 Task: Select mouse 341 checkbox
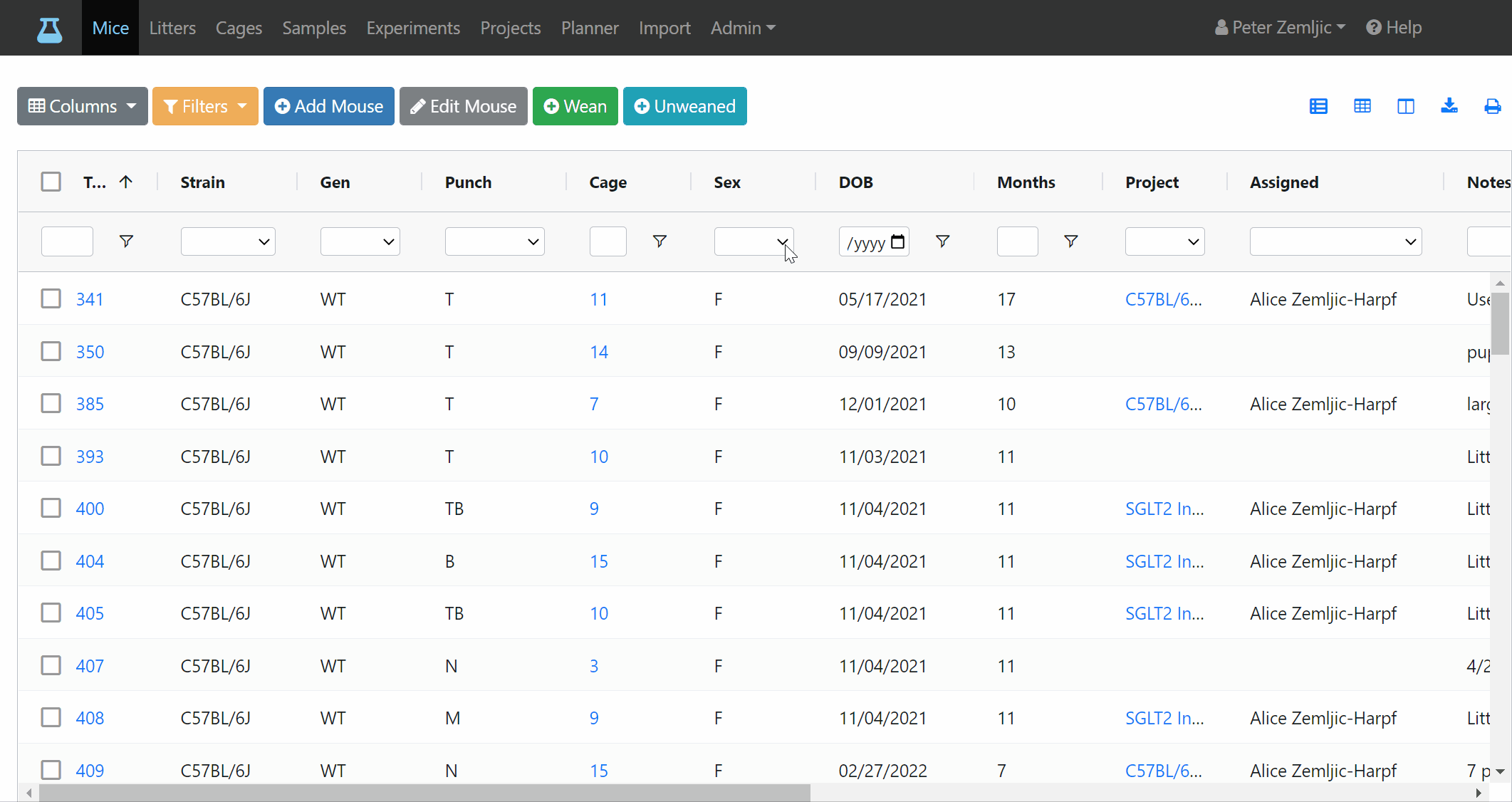(51, 298)
